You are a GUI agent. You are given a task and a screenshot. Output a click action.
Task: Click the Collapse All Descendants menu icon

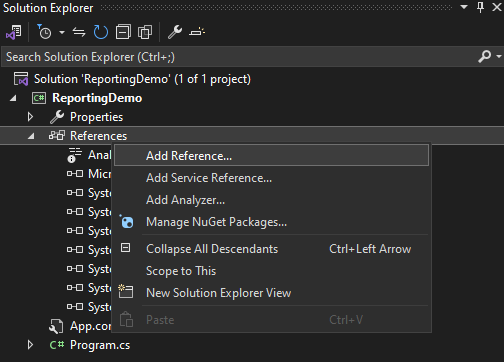click(x=125, y=248)
